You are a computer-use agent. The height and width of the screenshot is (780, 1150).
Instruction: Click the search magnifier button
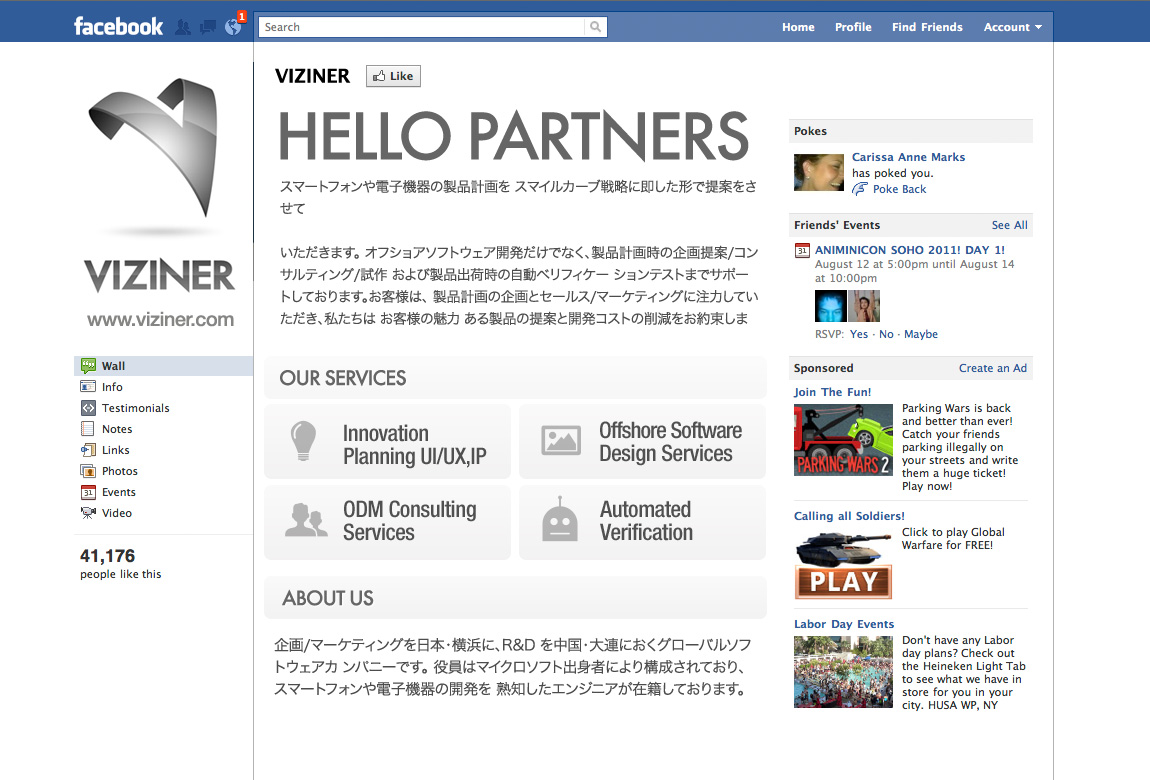point(596,27)
